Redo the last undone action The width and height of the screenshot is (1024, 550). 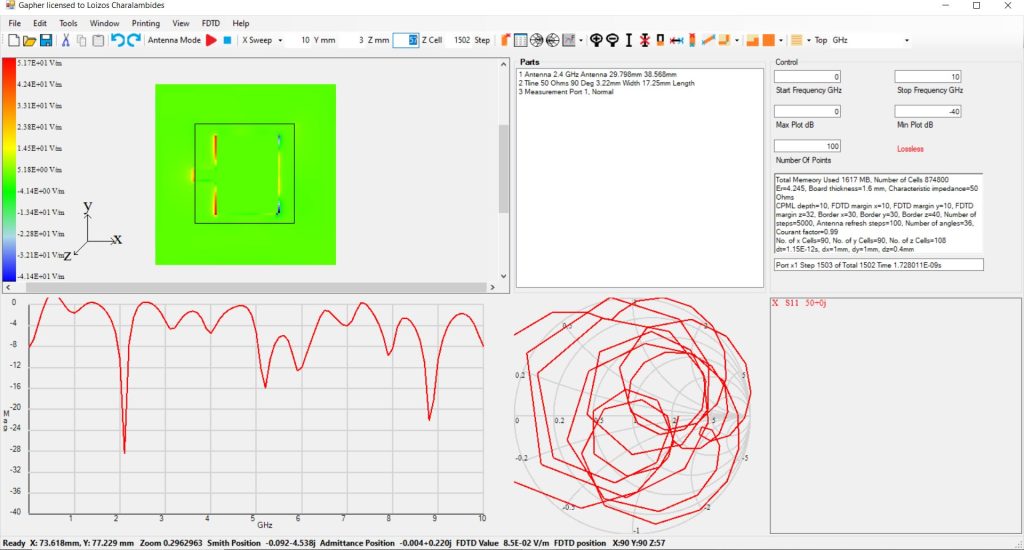134,40
